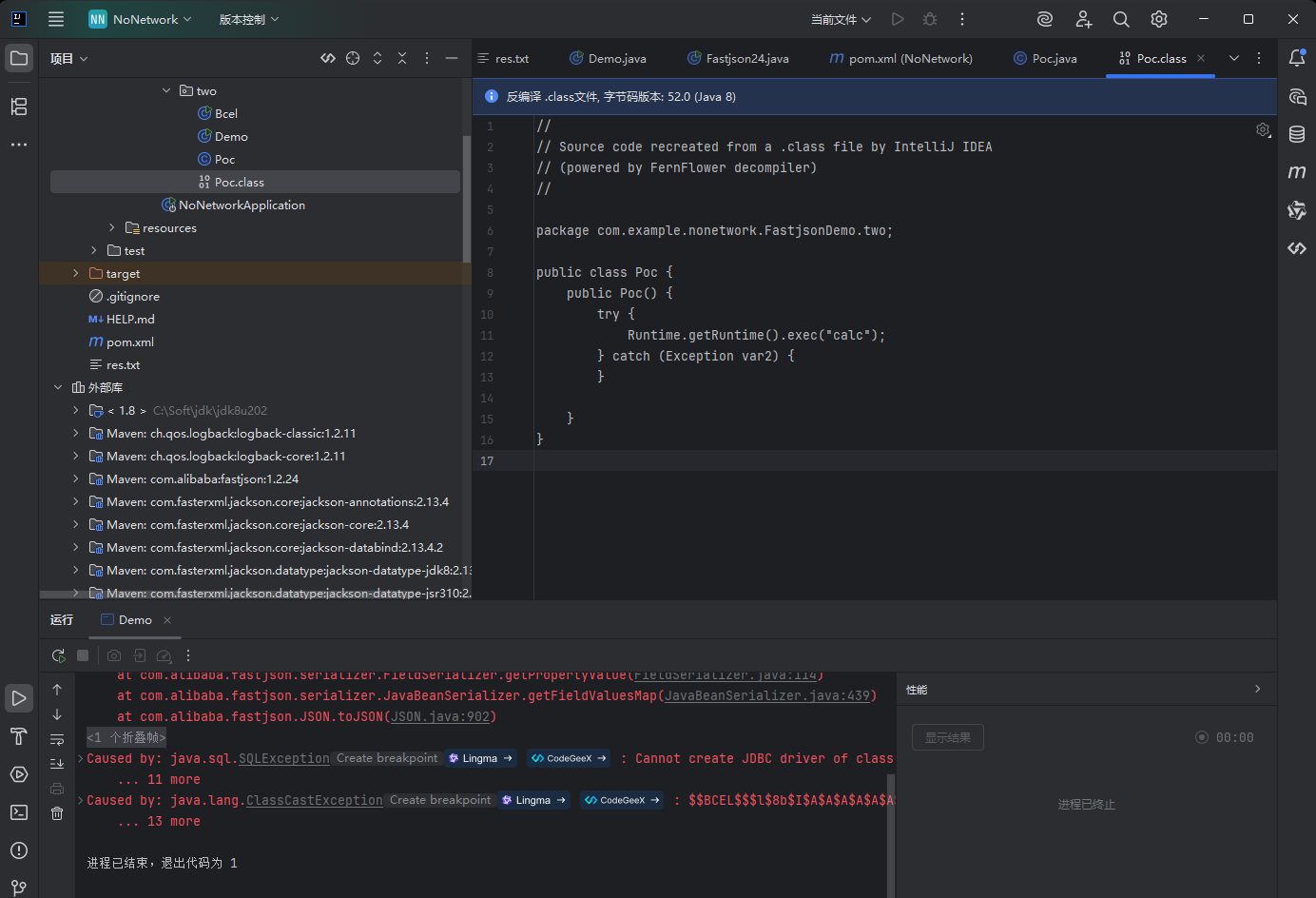Open the Build hammer tool window
This screenshot has width=1316, height=898.
(x=19, y=736)
